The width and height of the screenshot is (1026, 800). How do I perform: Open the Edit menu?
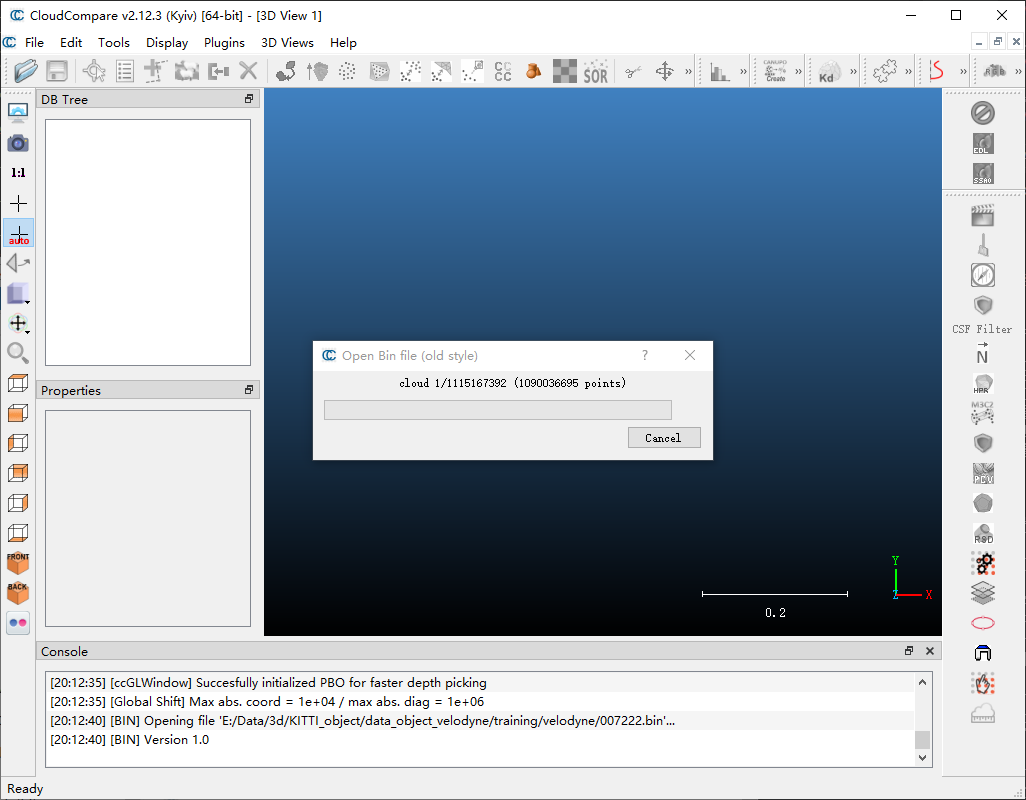tap(71, 43)
